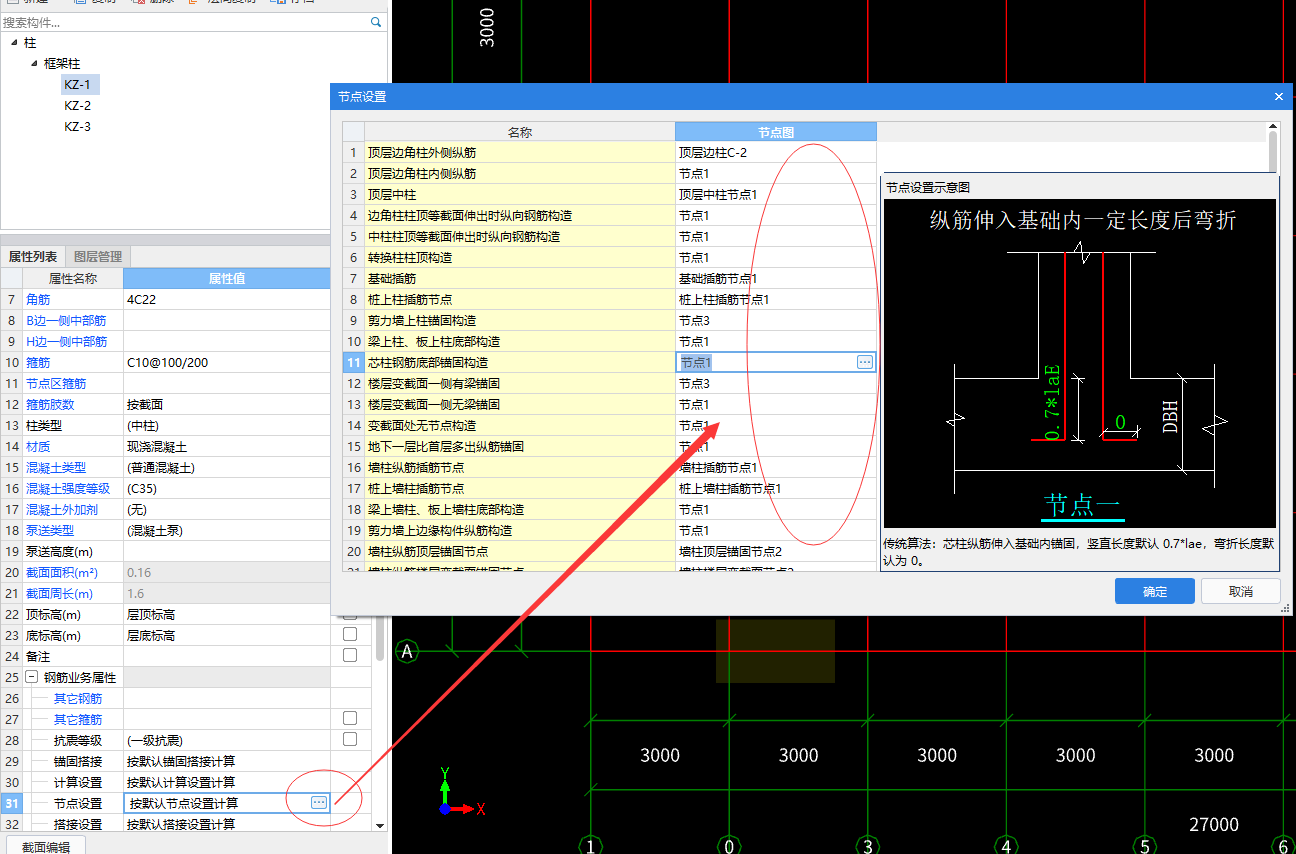Screen dimensions: 1296x854
Task: Click the 4C22 value of 角筋
Action: point(141,299)
